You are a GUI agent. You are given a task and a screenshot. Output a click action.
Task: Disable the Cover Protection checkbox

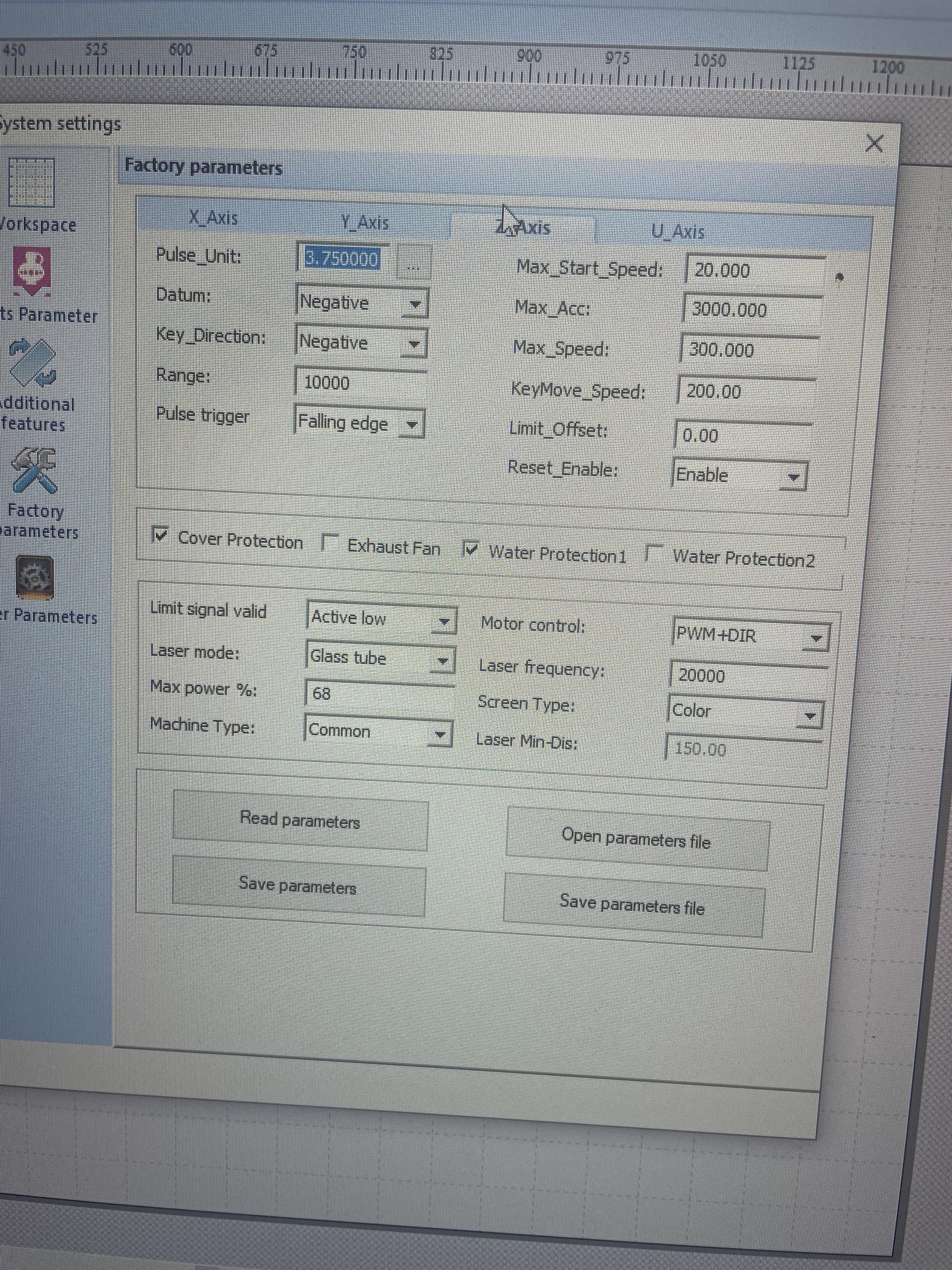click(161, 536)
